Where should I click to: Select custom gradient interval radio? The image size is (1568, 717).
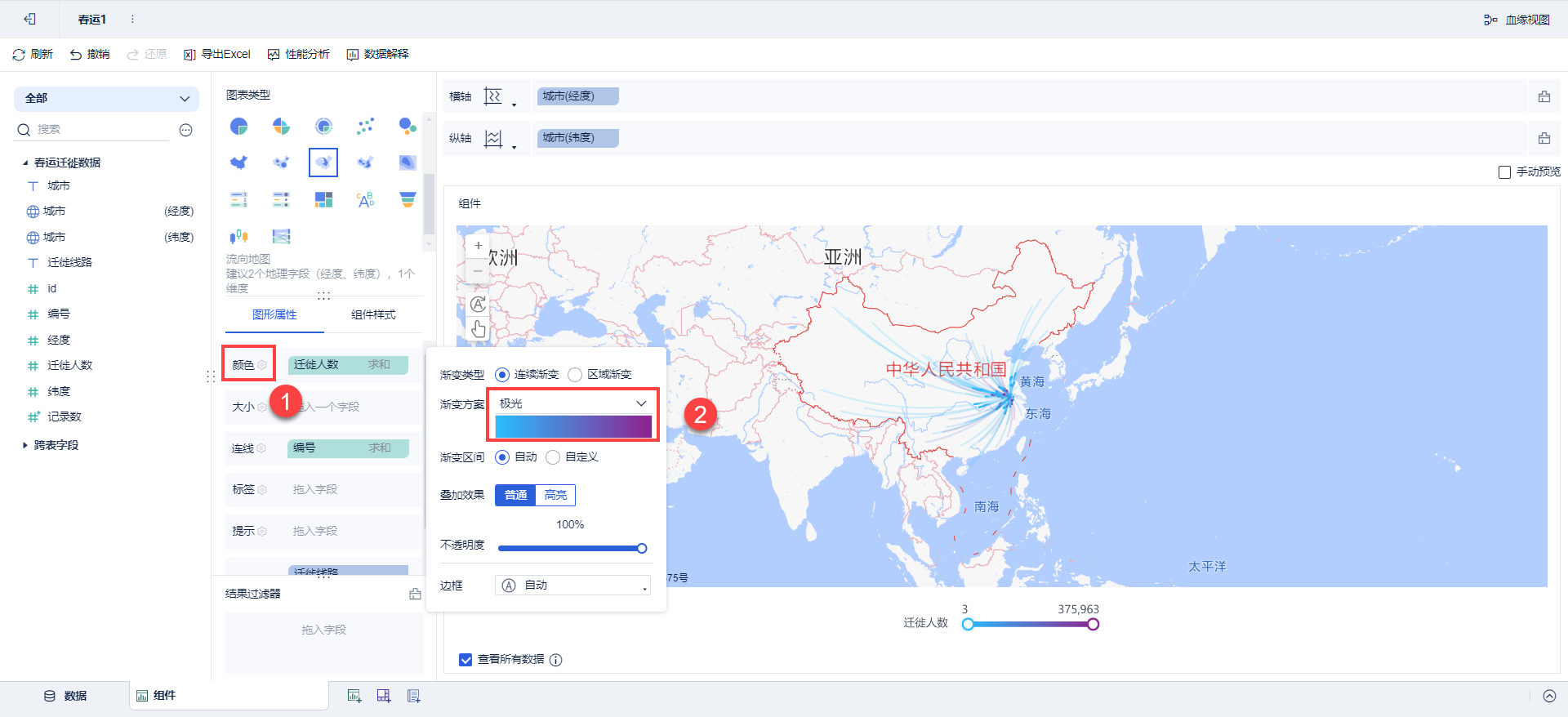pos(553,457)
